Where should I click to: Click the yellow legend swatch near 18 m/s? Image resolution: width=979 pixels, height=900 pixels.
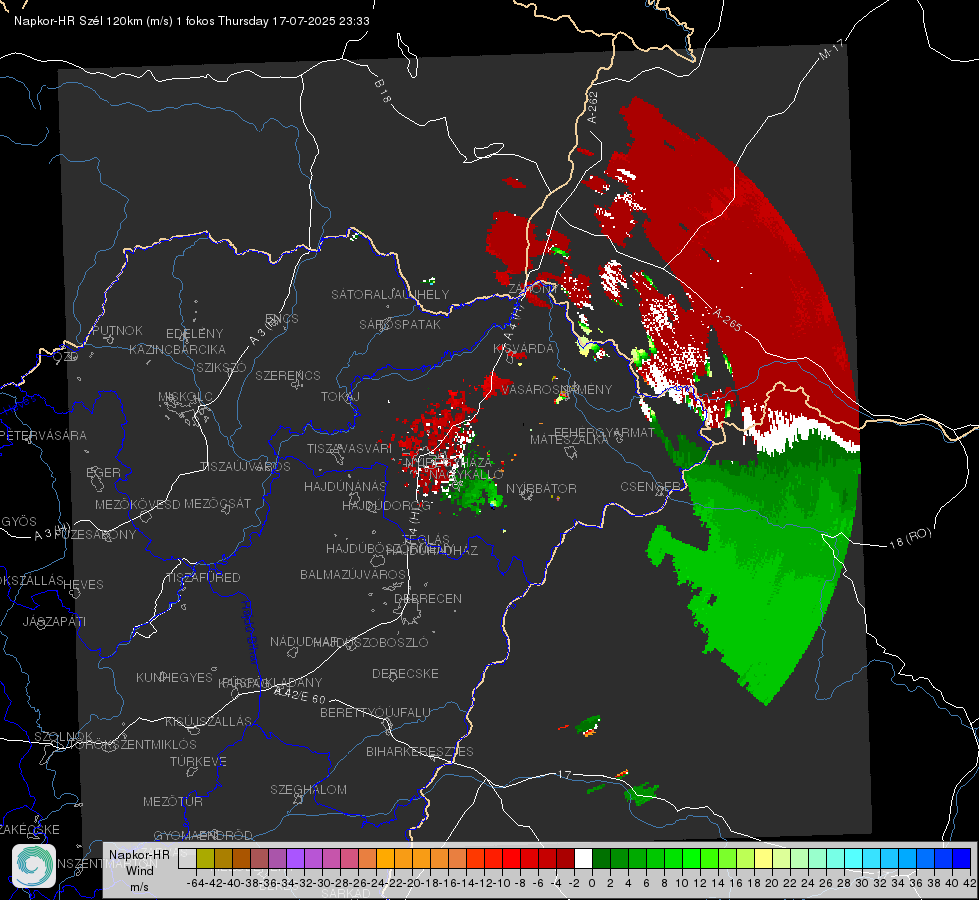point(763,858)
